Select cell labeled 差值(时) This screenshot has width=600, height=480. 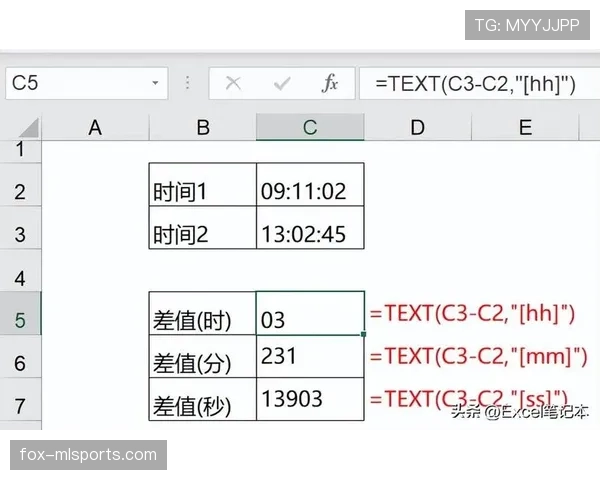coord(202,313)
